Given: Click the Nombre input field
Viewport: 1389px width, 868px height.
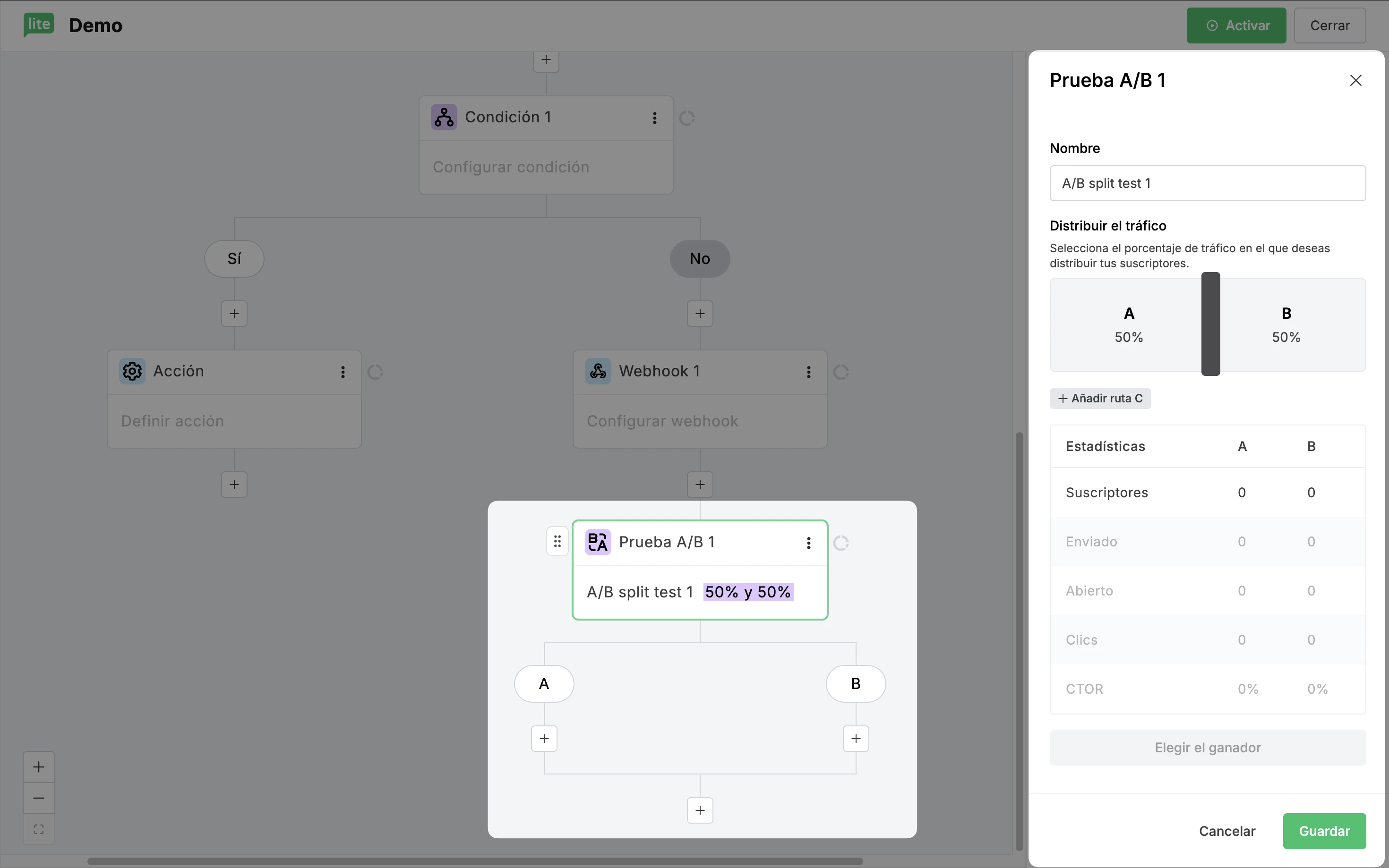Looking at the screenshot, I should [x=1208, y=183].
